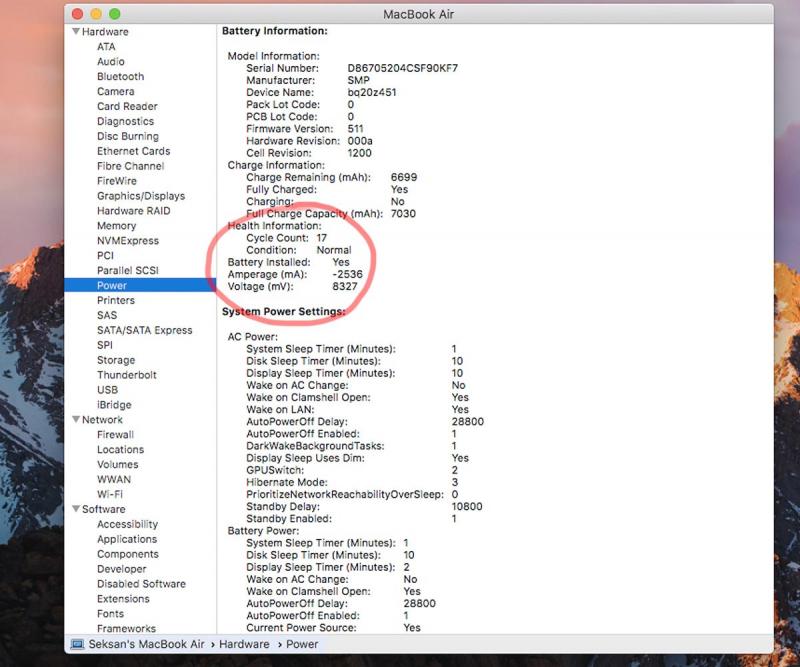Click the Network category label in sidebar
The height and width of the screenshot is (667, 800).
(x=102, y=419)
